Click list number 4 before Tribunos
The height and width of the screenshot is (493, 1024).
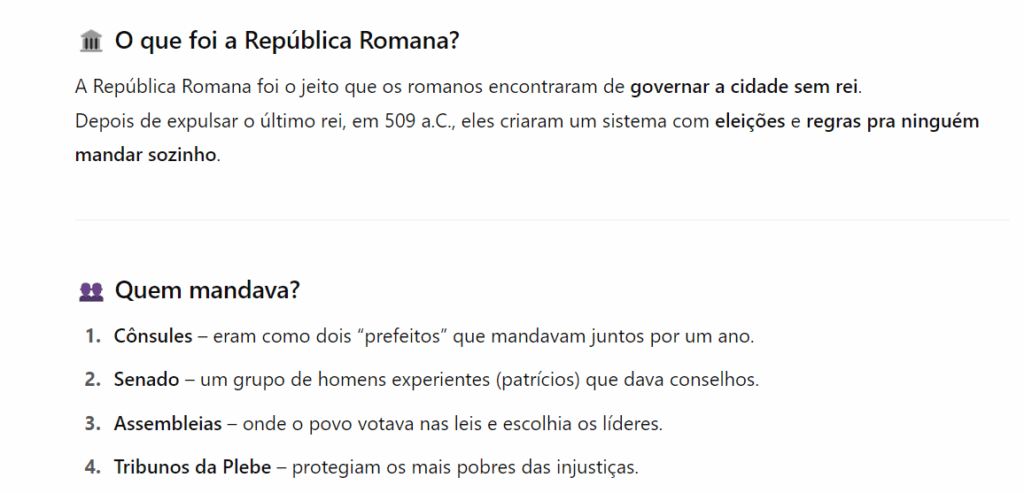(x=92, y=467)
